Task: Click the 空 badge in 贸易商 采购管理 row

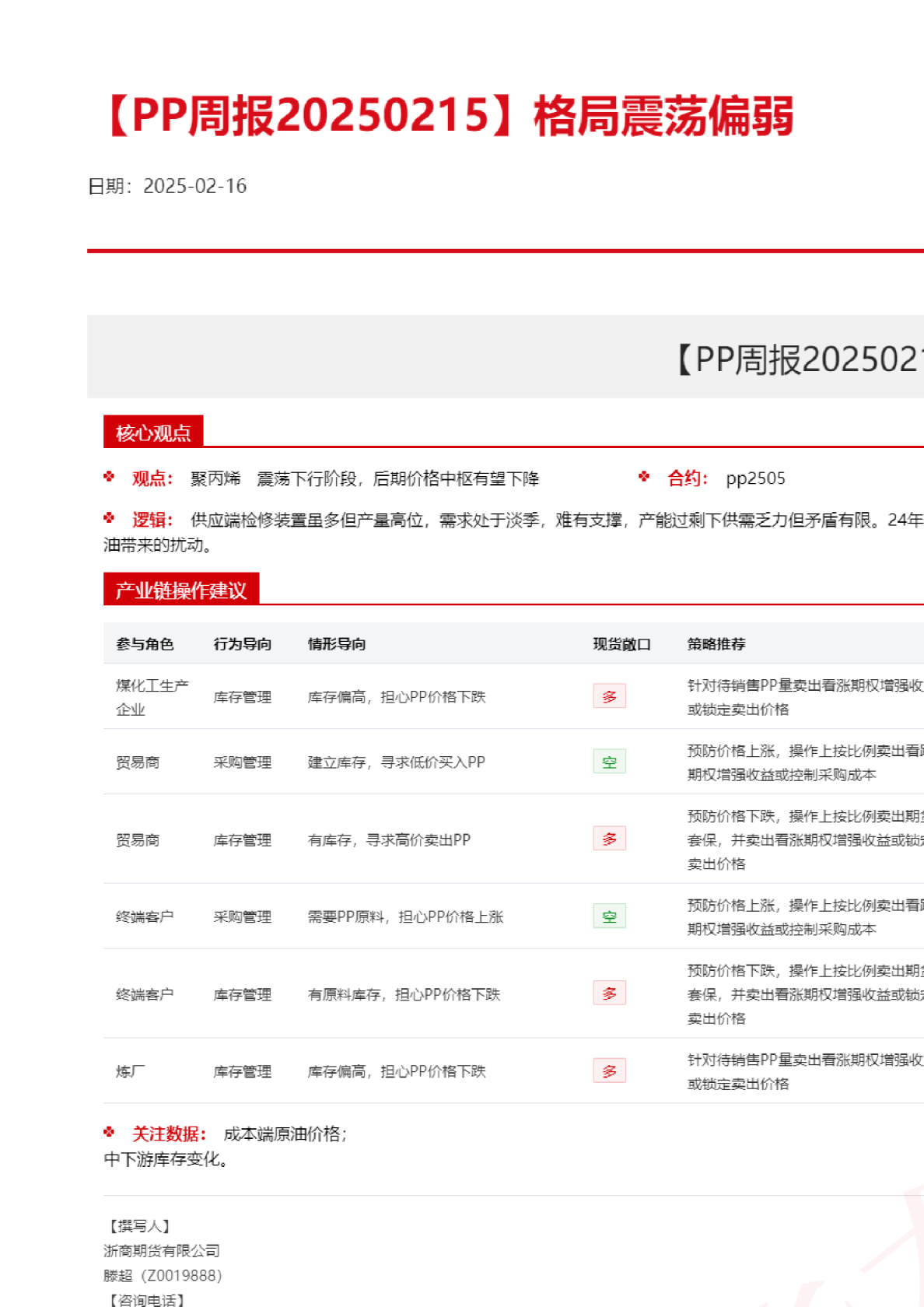Action: pos(609,762)
